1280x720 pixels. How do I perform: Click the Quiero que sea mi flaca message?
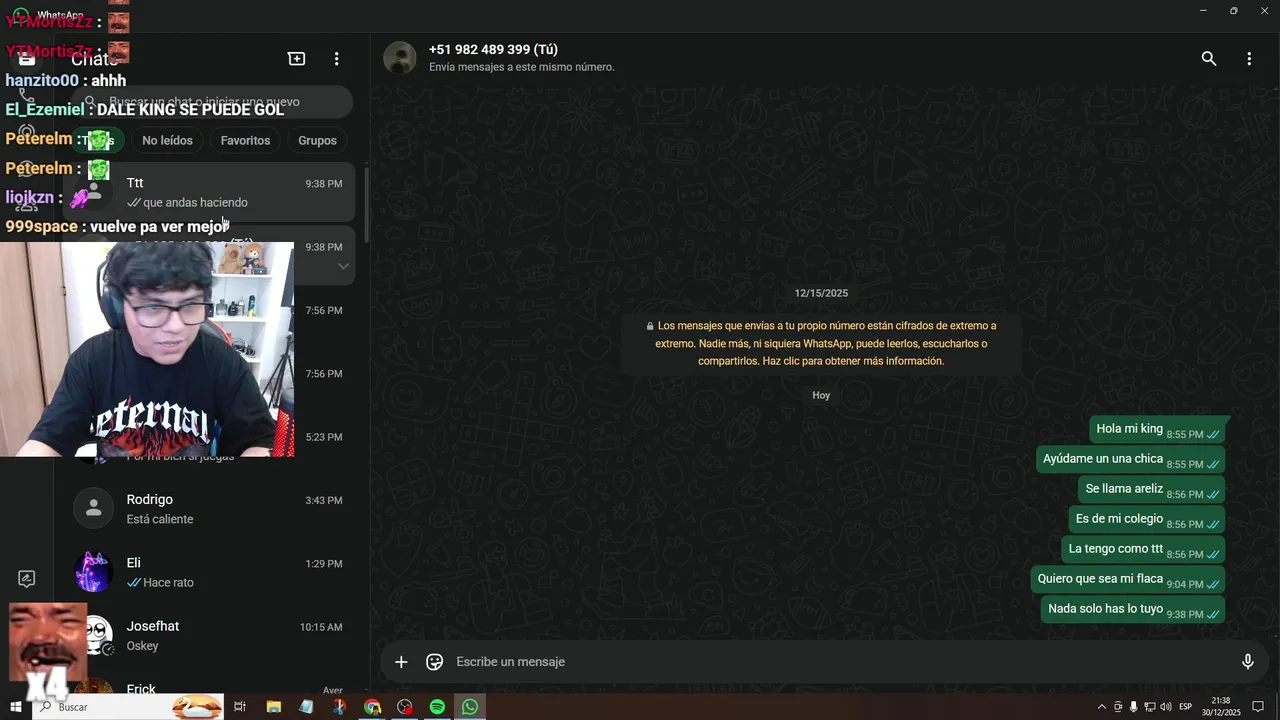click(1128, 580)
